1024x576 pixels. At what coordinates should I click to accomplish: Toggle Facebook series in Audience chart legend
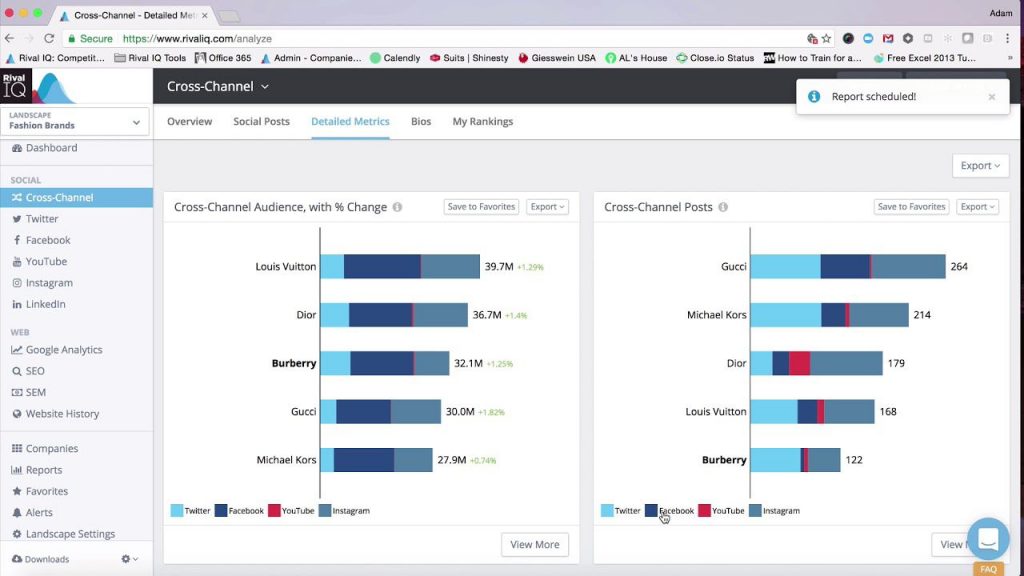(240, 511)
